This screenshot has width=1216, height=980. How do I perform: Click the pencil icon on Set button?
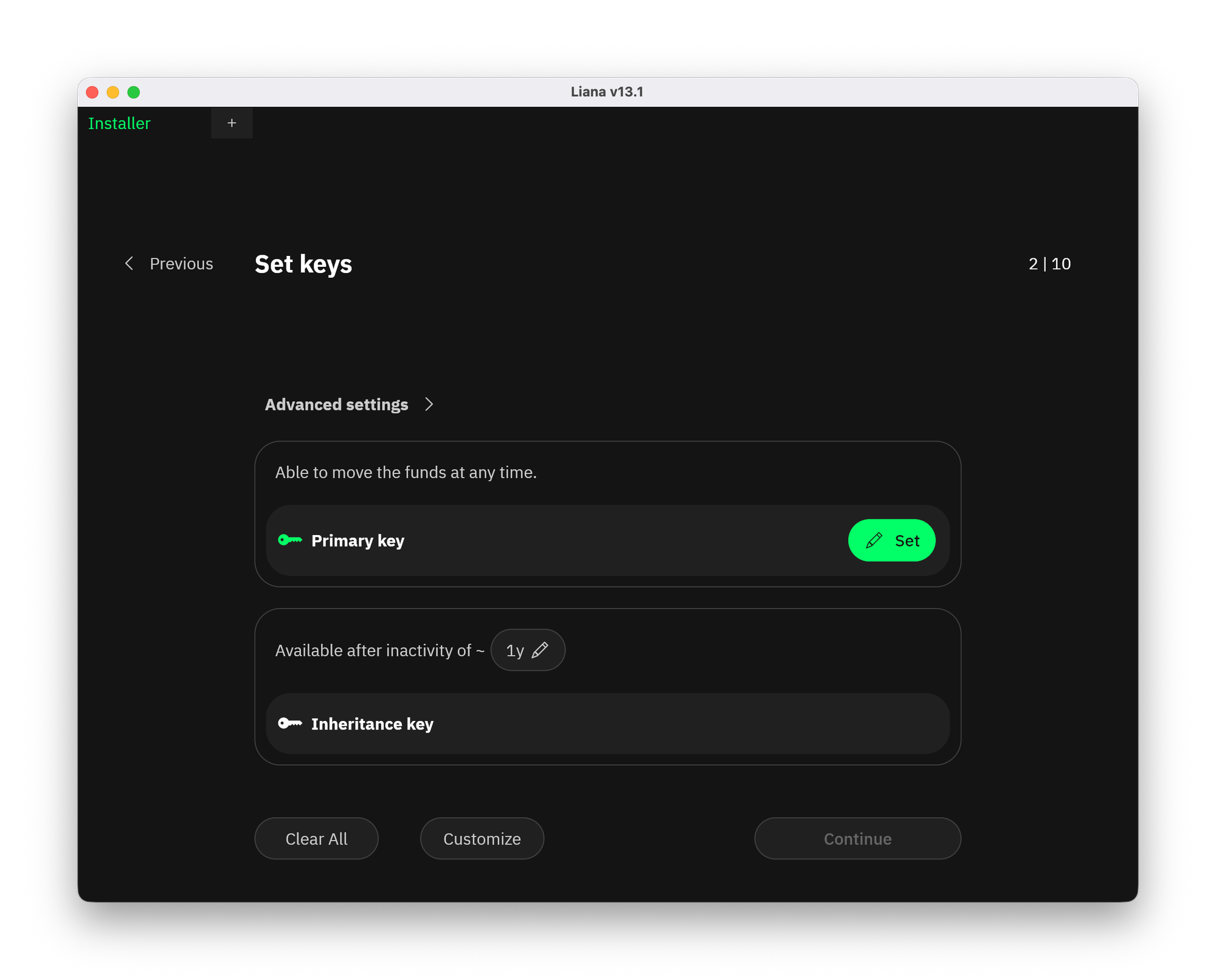point(874,540)
